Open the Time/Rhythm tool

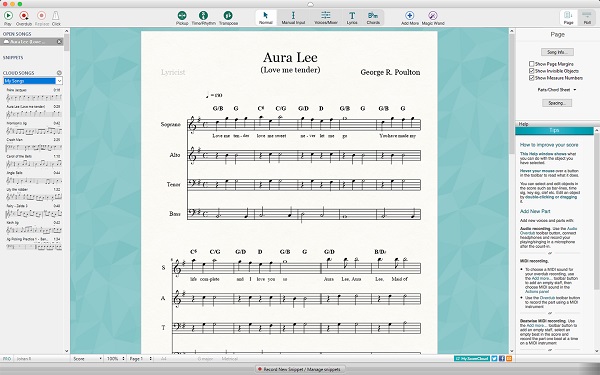[x=204, y=15]
